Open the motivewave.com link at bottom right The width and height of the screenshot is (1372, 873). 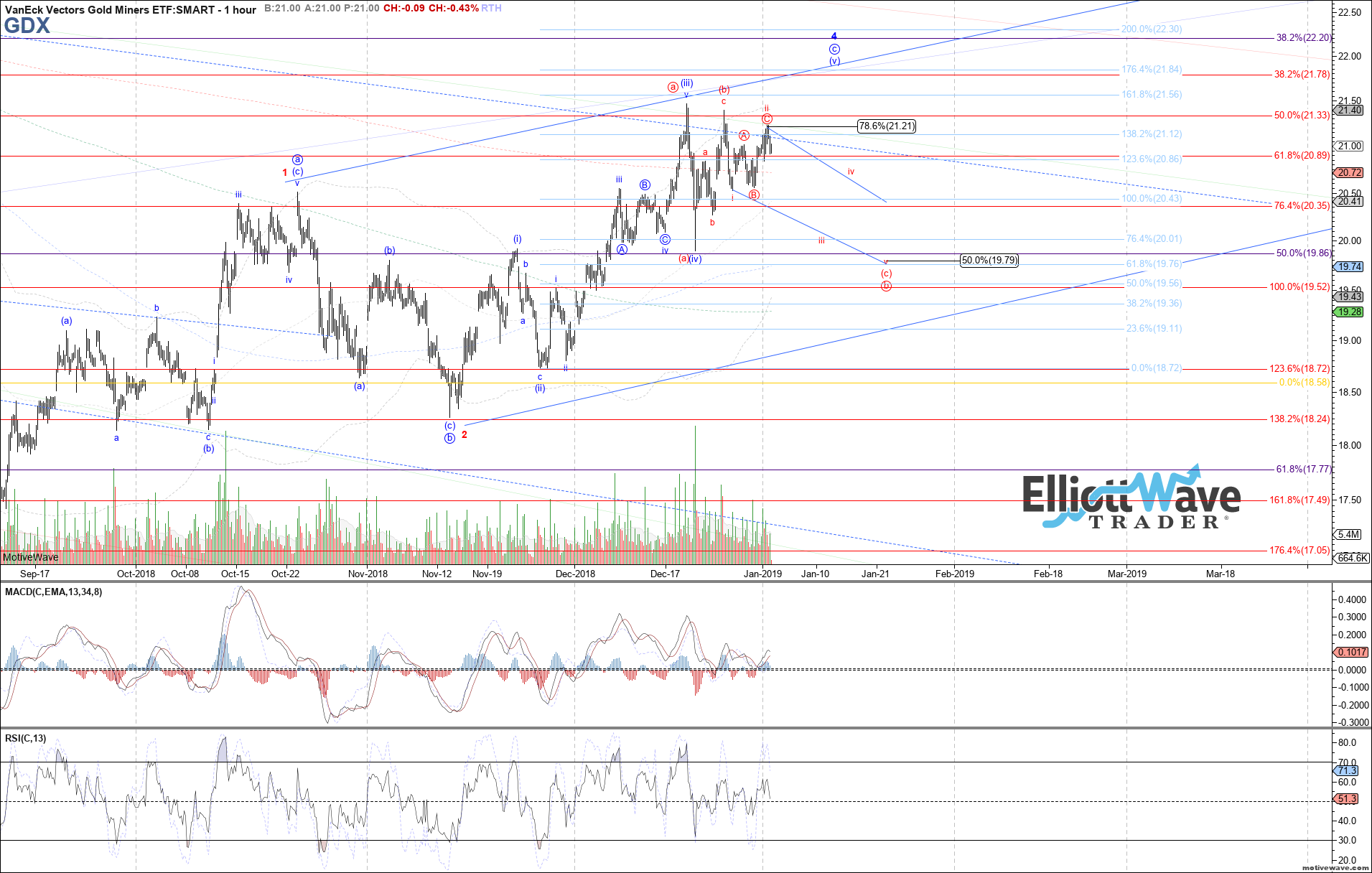pyautogui.click(x=1335, y=868)
